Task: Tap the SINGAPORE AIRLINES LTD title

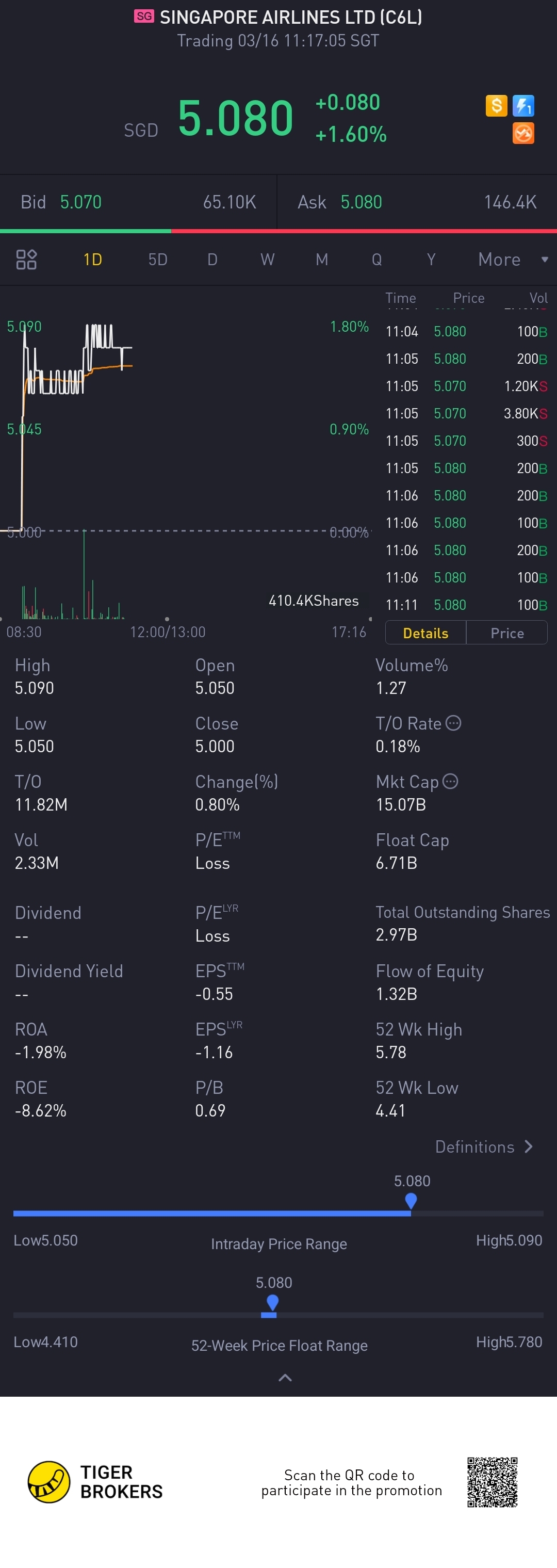Action: pos(291,17)
